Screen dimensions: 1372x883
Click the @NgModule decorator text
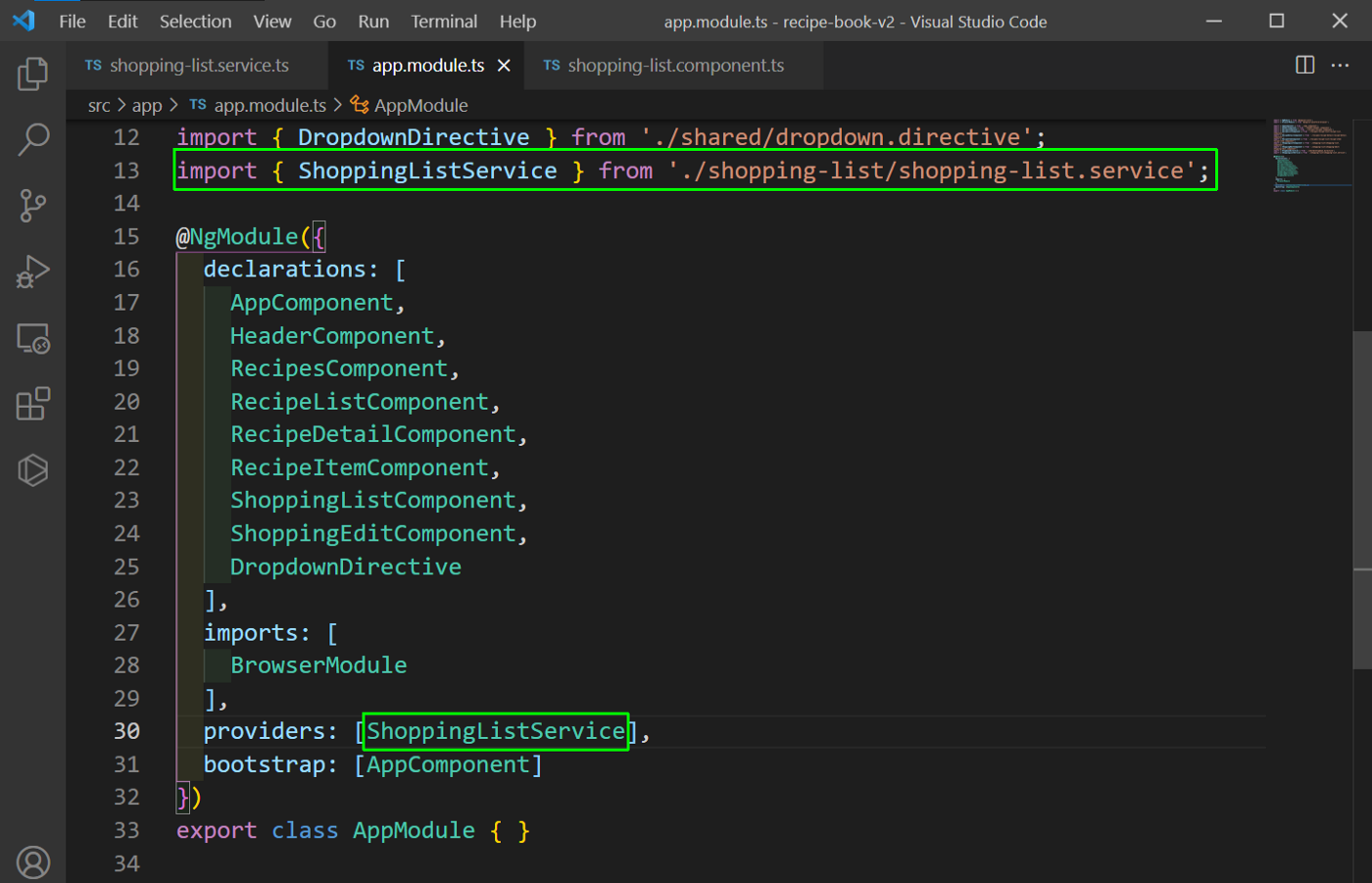click(x=237, y=236)
